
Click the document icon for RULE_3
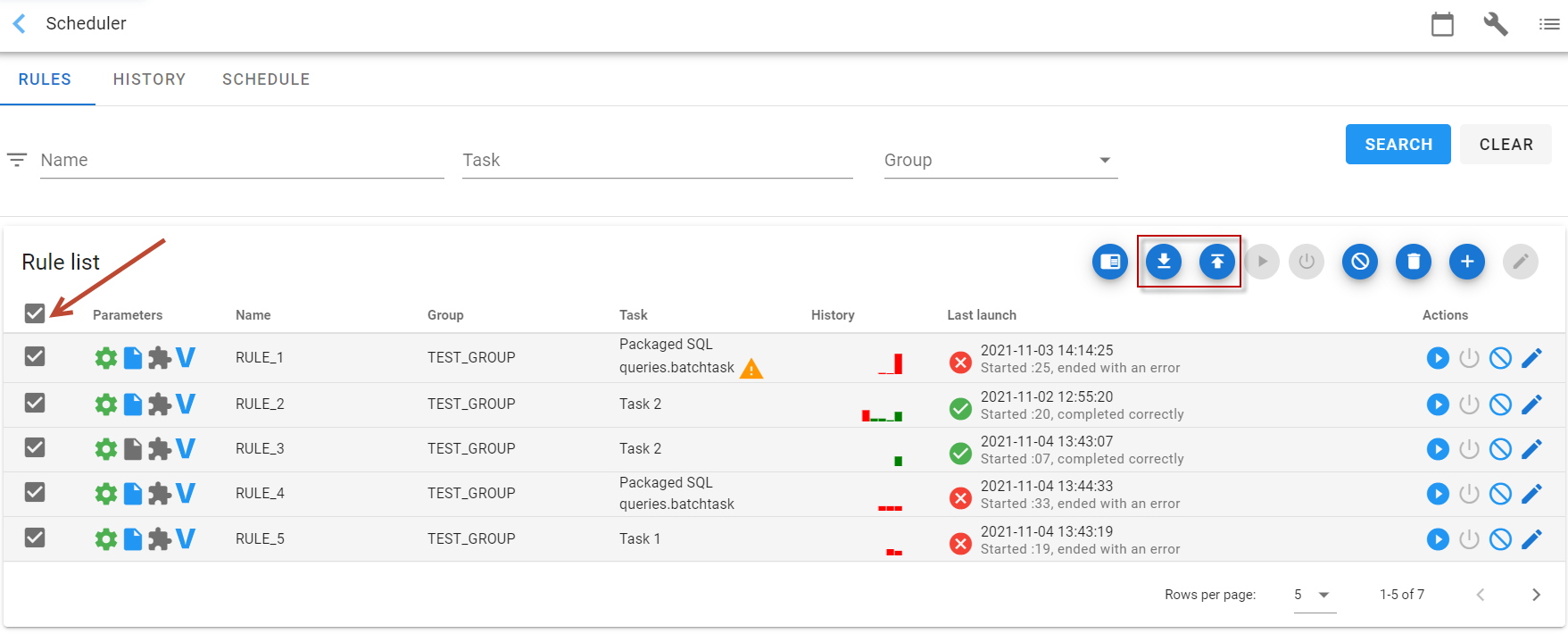click(133, 449)
